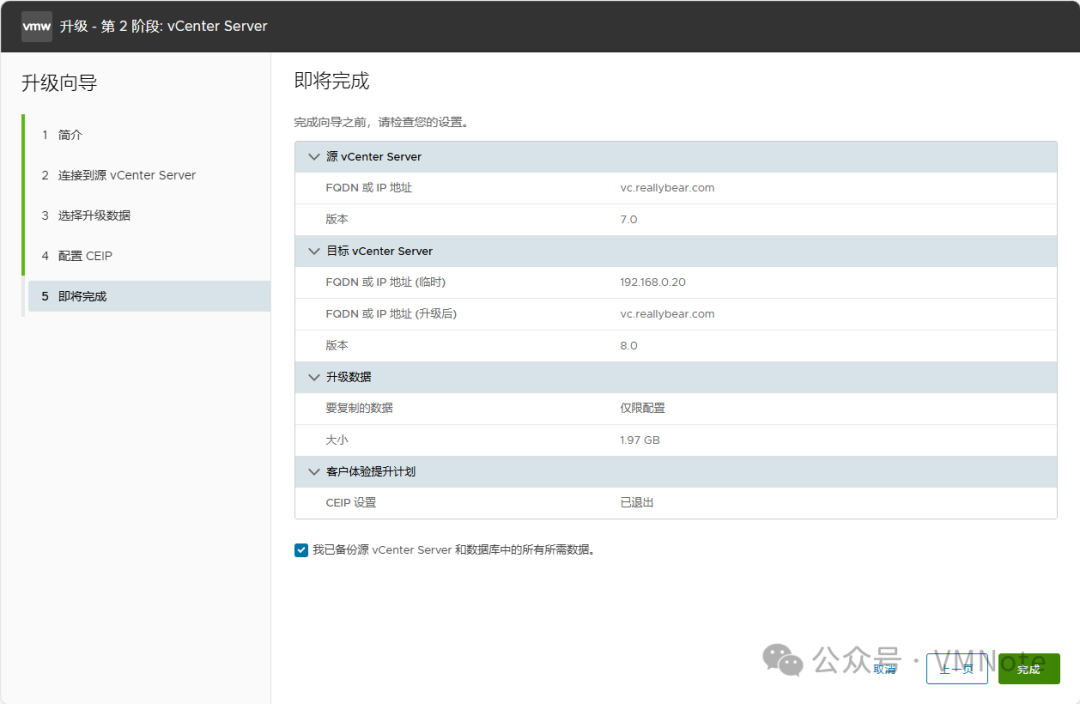Select CEIP setting value 已退出
This screenshot has height=704, width=1080.
(x=636, y=503)
